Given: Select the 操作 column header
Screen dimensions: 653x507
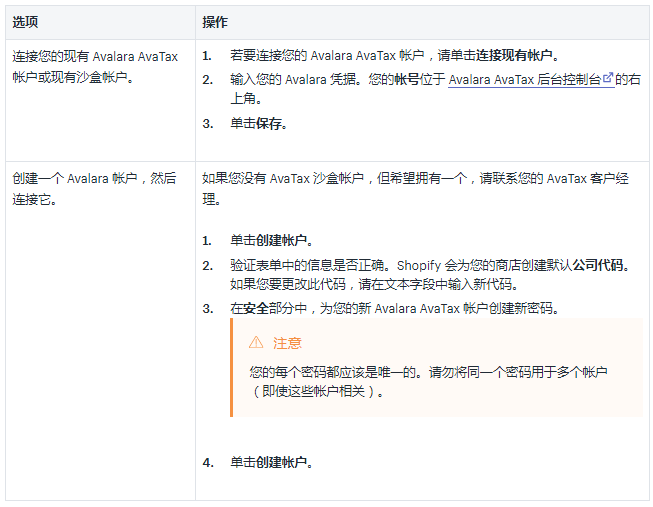Looking at the screenshot, I should click(x=215, y=22).
